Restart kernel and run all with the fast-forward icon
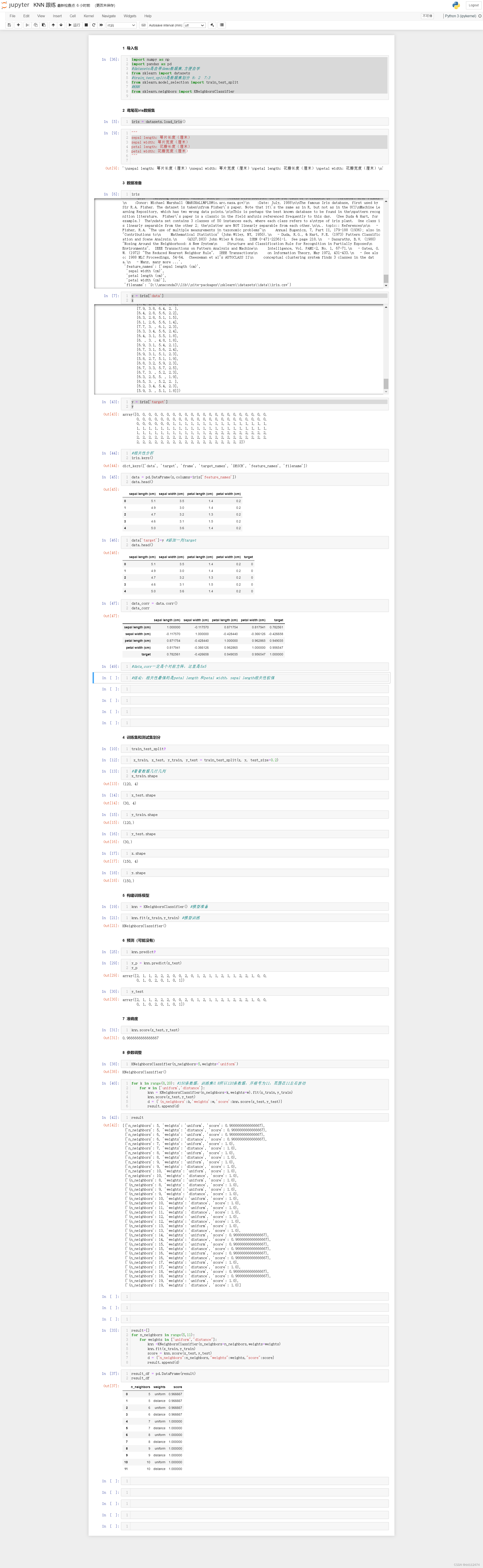483x1568 pixels. (101, 25)
